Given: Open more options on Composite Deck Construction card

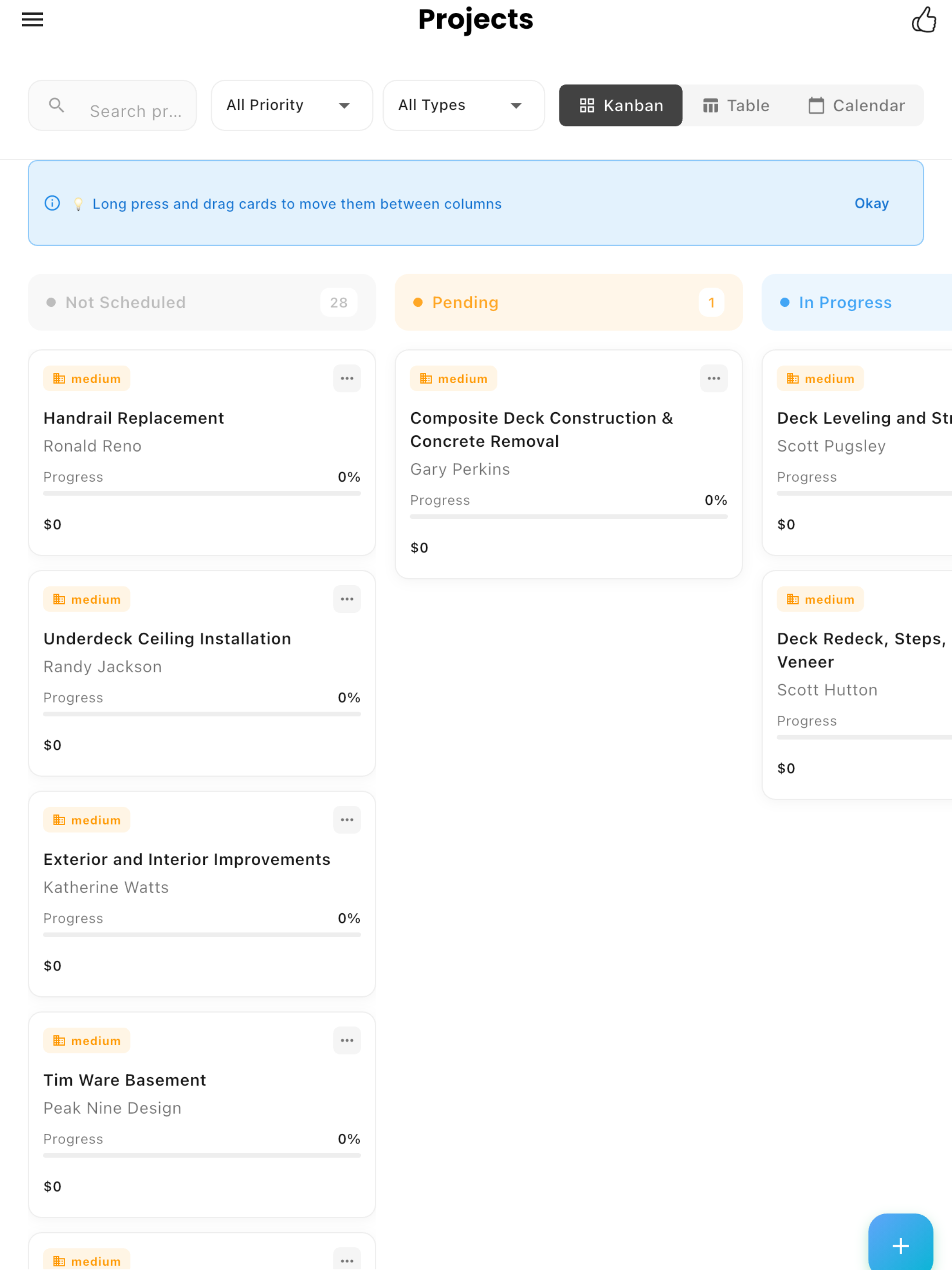Looking at the screenshot, I should click(x=714, y=378).
